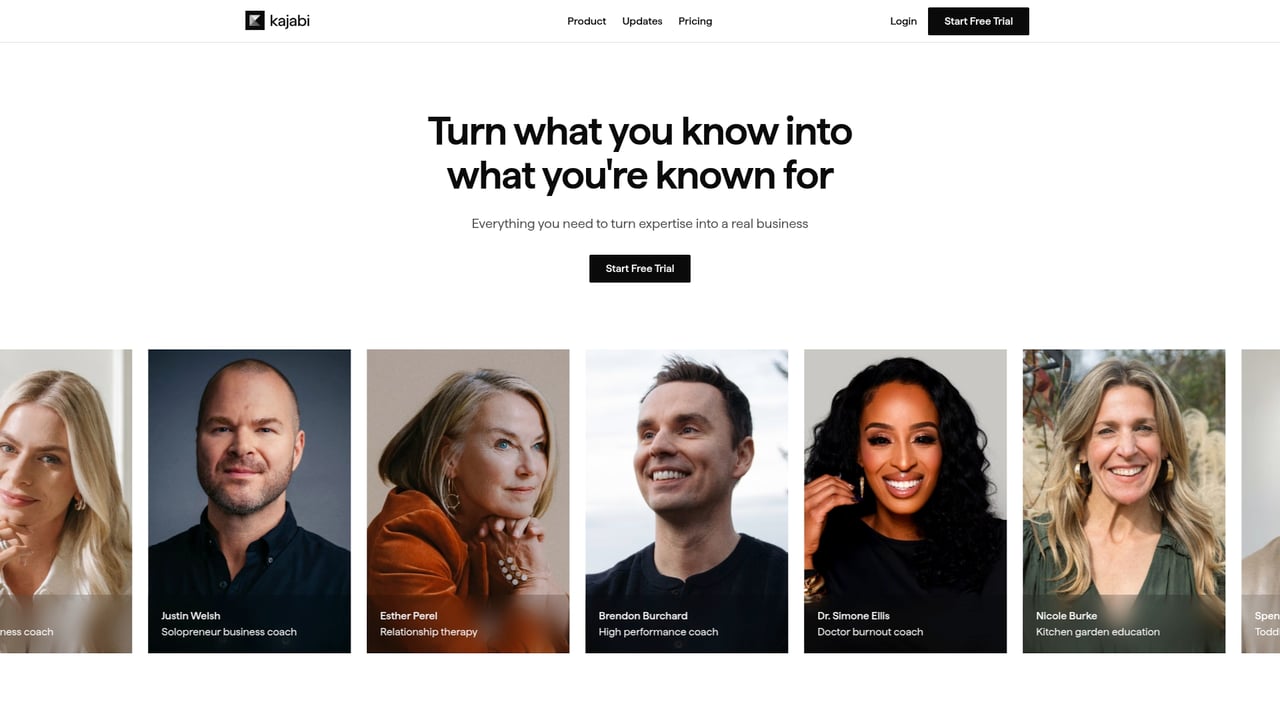This screenshot has width=1280, height=720.
Task: Click the partially visible card at right edge
Action: (x=1261, y=501)
